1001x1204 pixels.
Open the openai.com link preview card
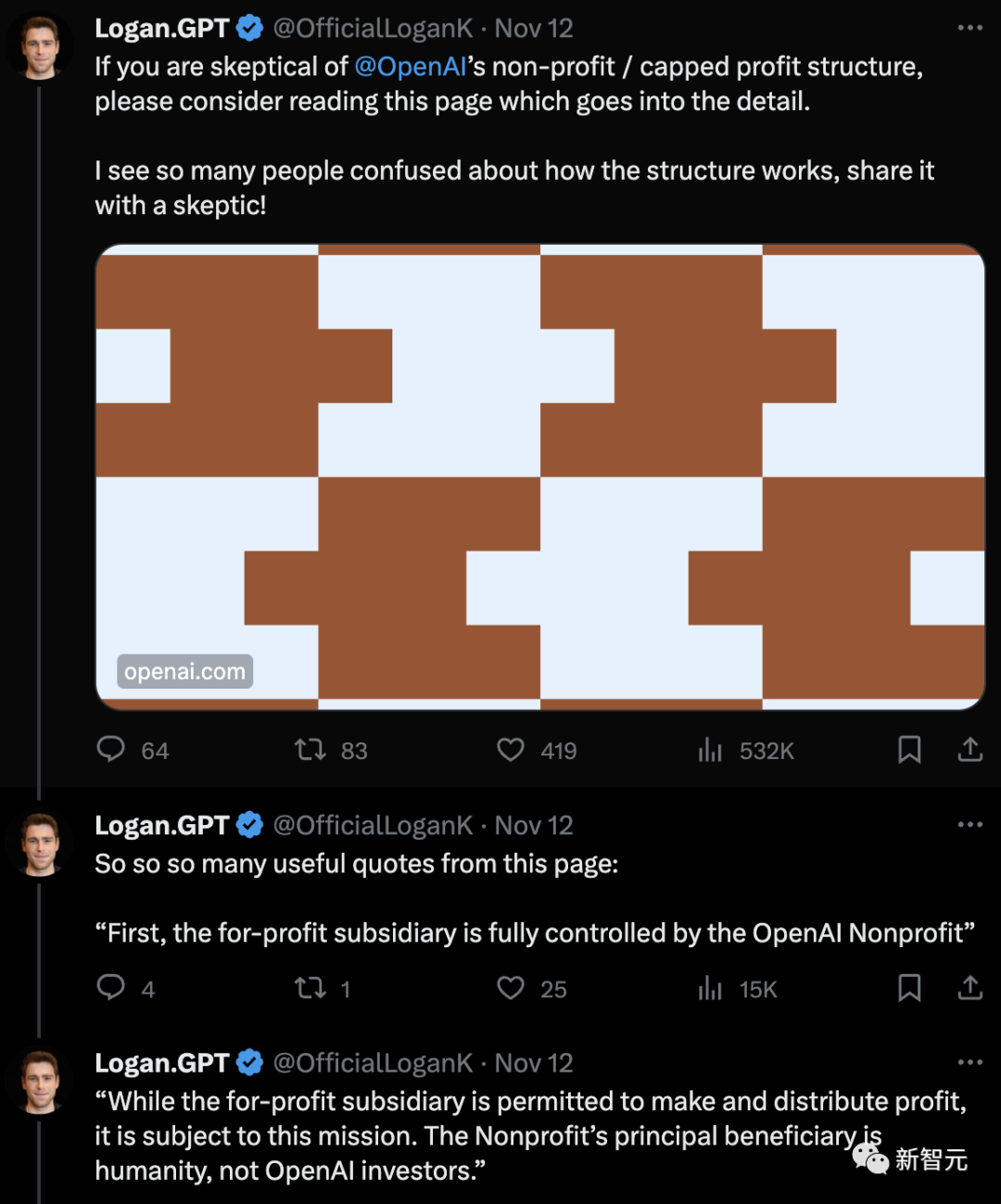(540, 477)
